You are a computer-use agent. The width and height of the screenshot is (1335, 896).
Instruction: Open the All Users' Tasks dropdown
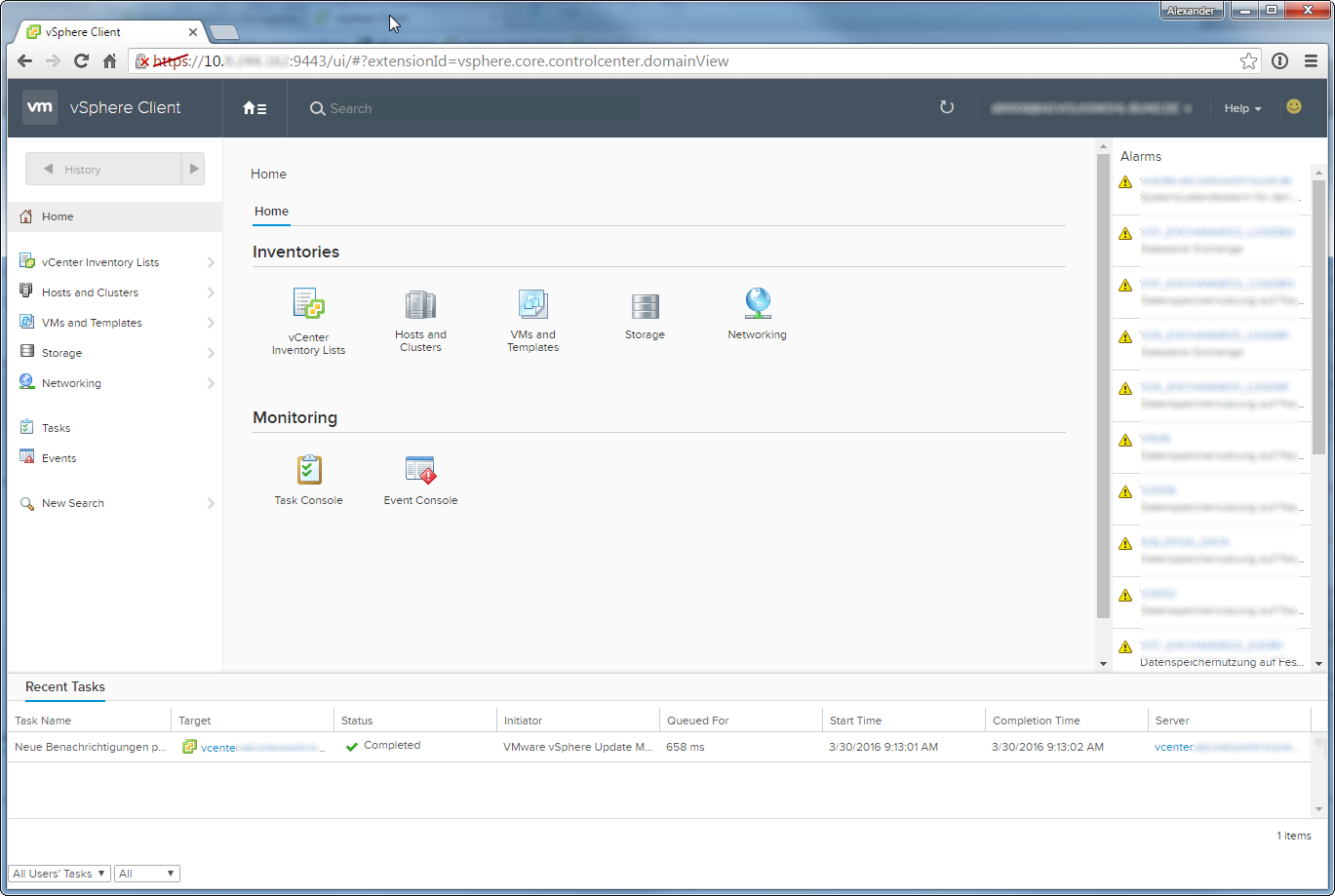coord(59,874)
